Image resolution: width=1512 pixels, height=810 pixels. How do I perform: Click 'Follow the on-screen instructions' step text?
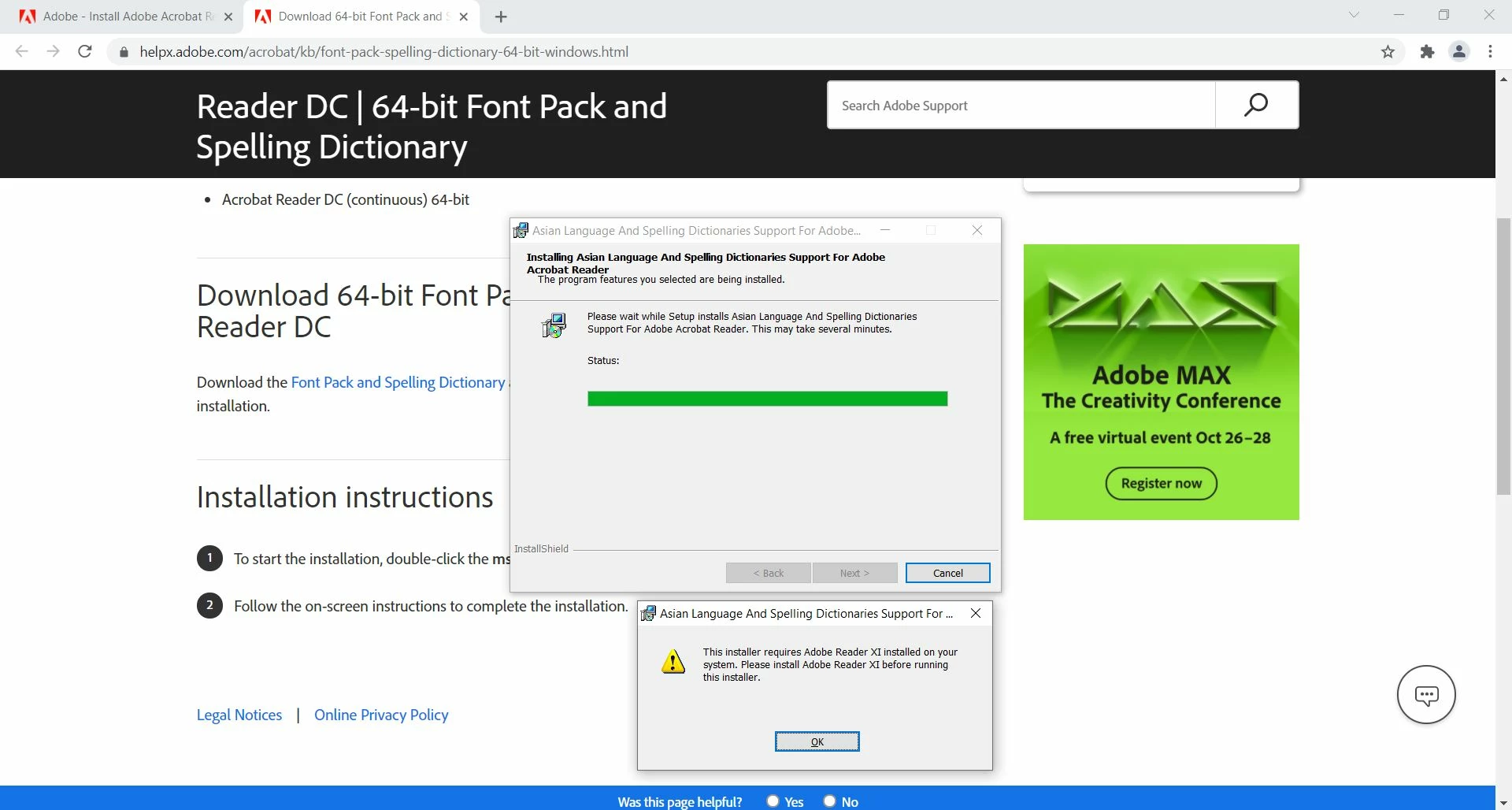[x=431, y=606]
